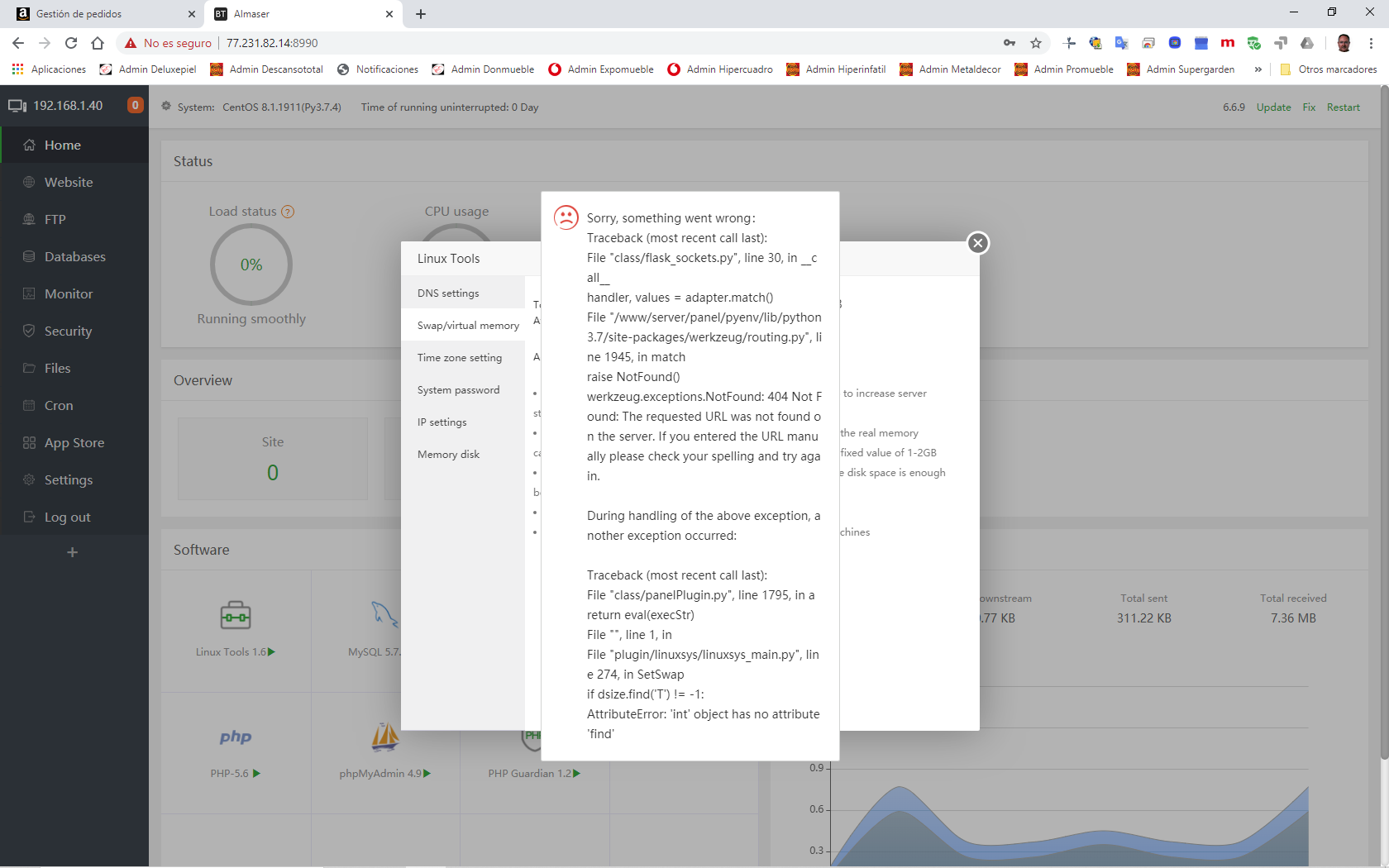The height and width of the screenshot is (868, 1389).
Task: Click the browser Home button
Action: pyautogui.click(x=98, y=43)
